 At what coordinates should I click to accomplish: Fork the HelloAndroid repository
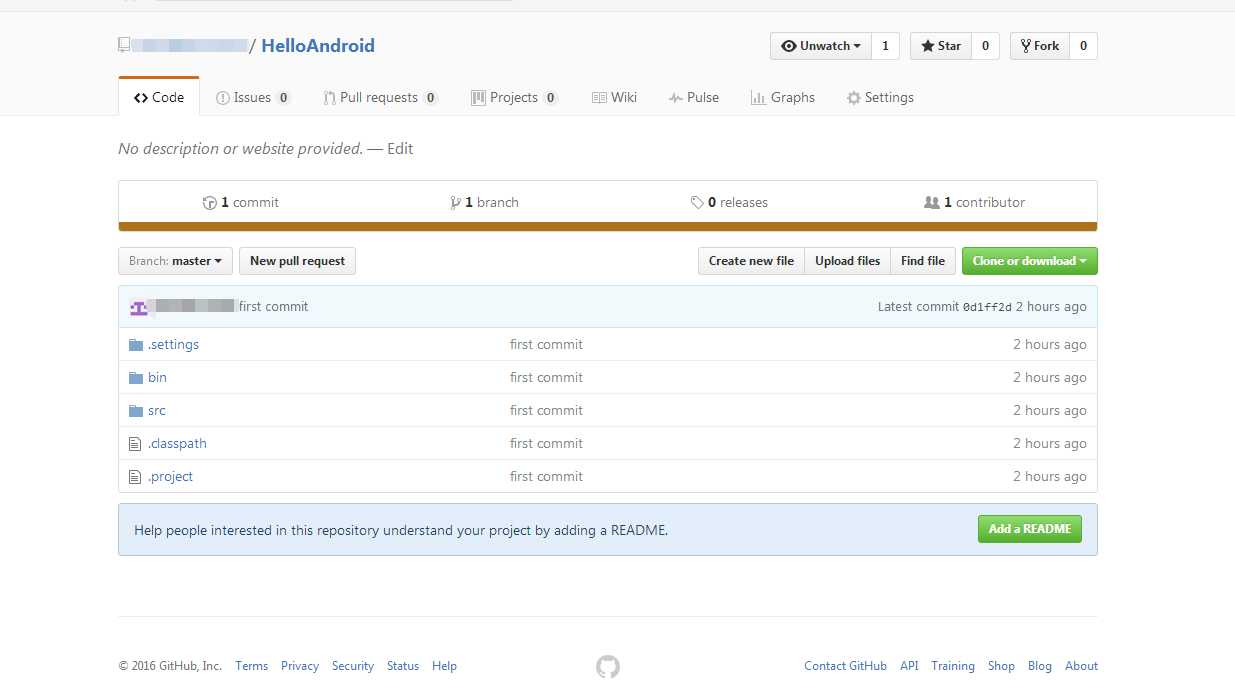1040,46
